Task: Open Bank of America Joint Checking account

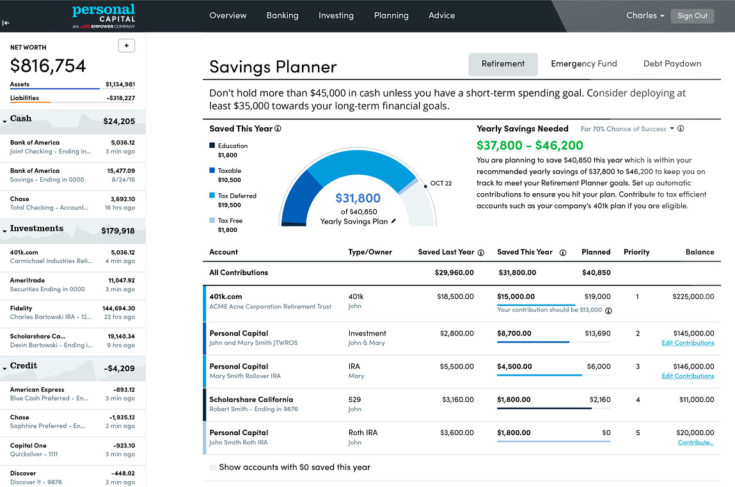Action: coord(73,147)
